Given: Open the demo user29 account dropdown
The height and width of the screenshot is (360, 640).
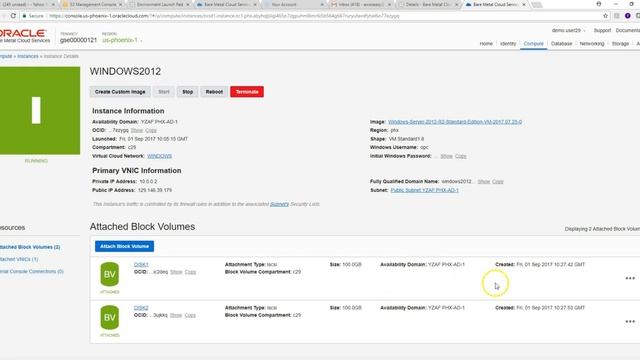Looking at the screenshot, I should pos(568,31).
